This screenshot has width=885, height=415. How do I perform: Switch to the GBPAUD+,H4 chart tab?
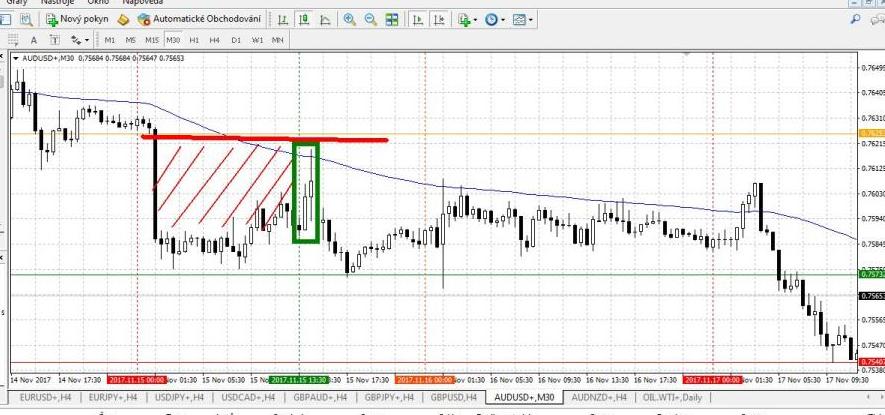320,397
